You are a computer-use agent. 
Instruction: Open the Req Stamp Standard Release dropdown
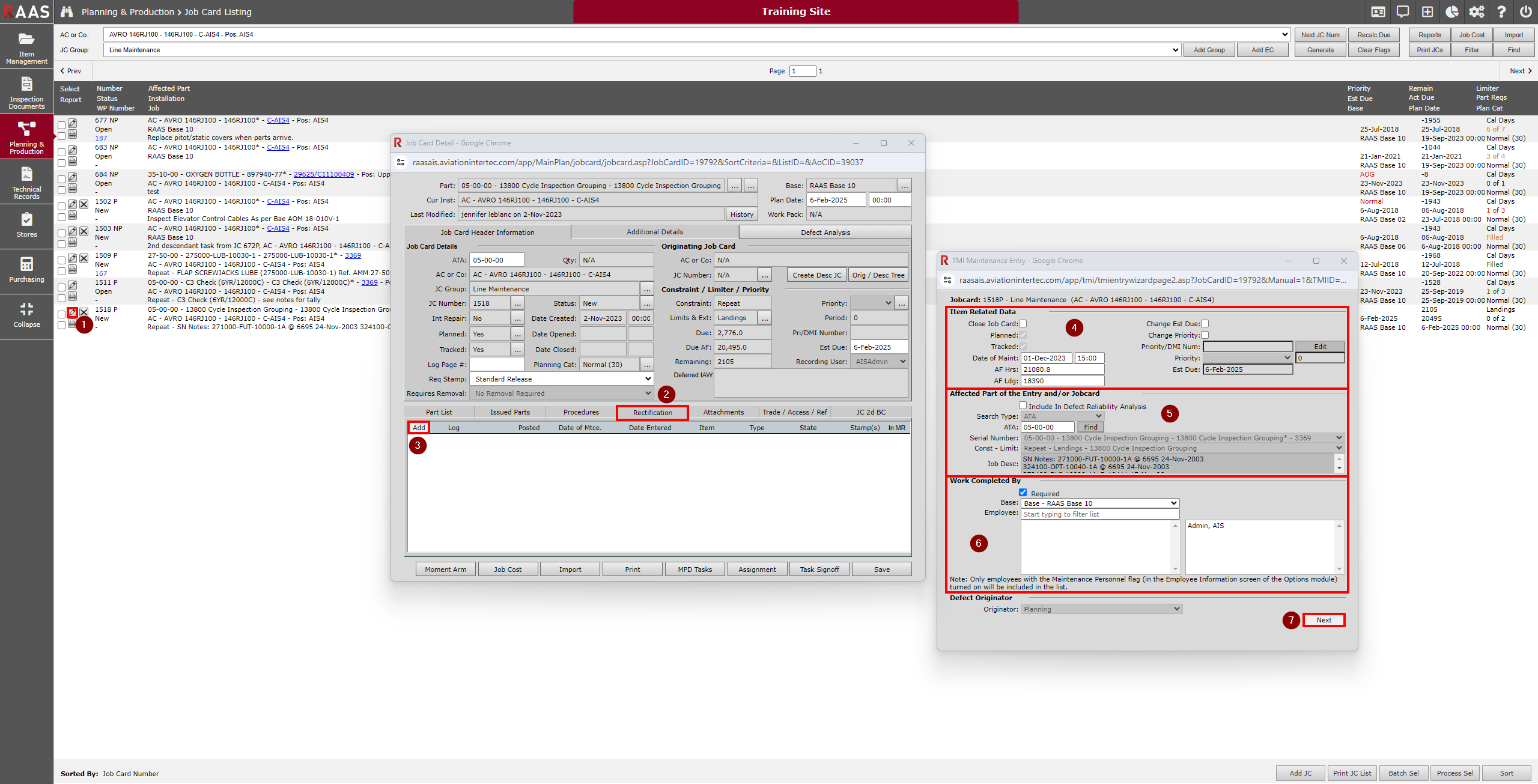[561, 379]
